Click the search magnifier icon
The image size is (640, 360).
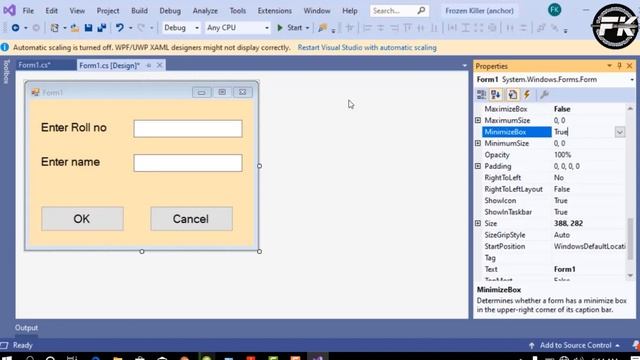click(421, 11)
